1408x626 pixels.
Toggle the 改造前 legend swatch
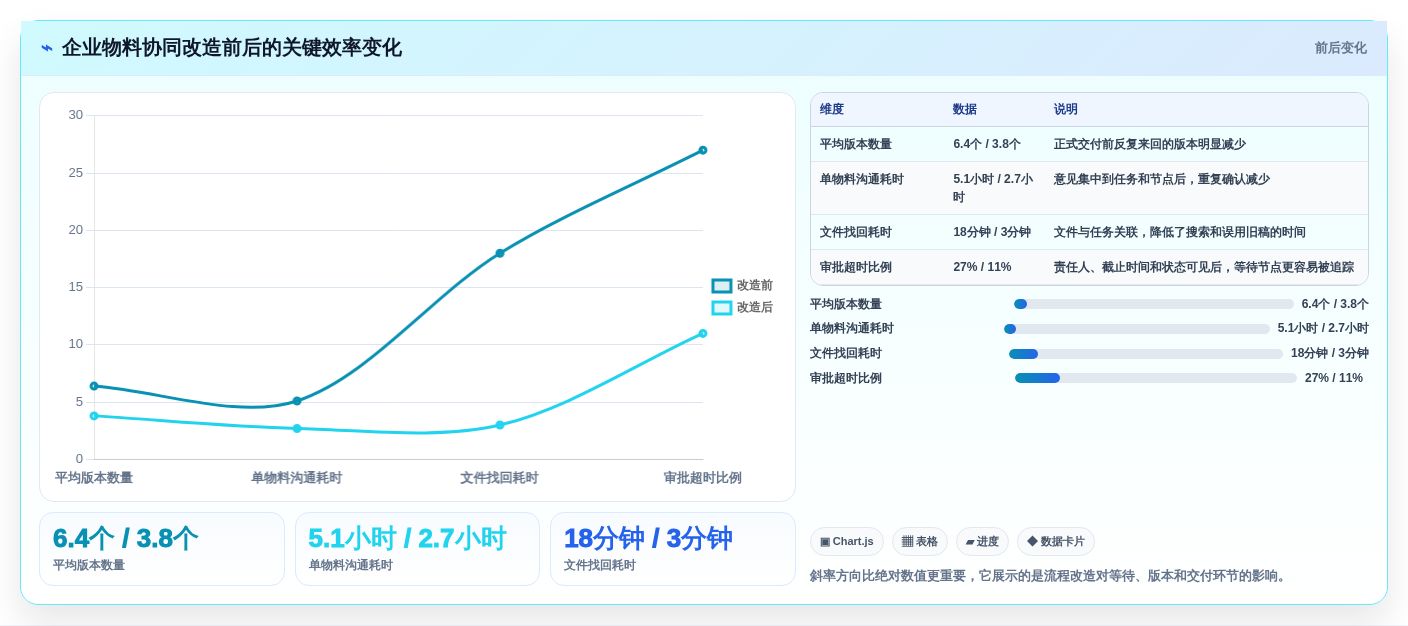click(722, 286)
